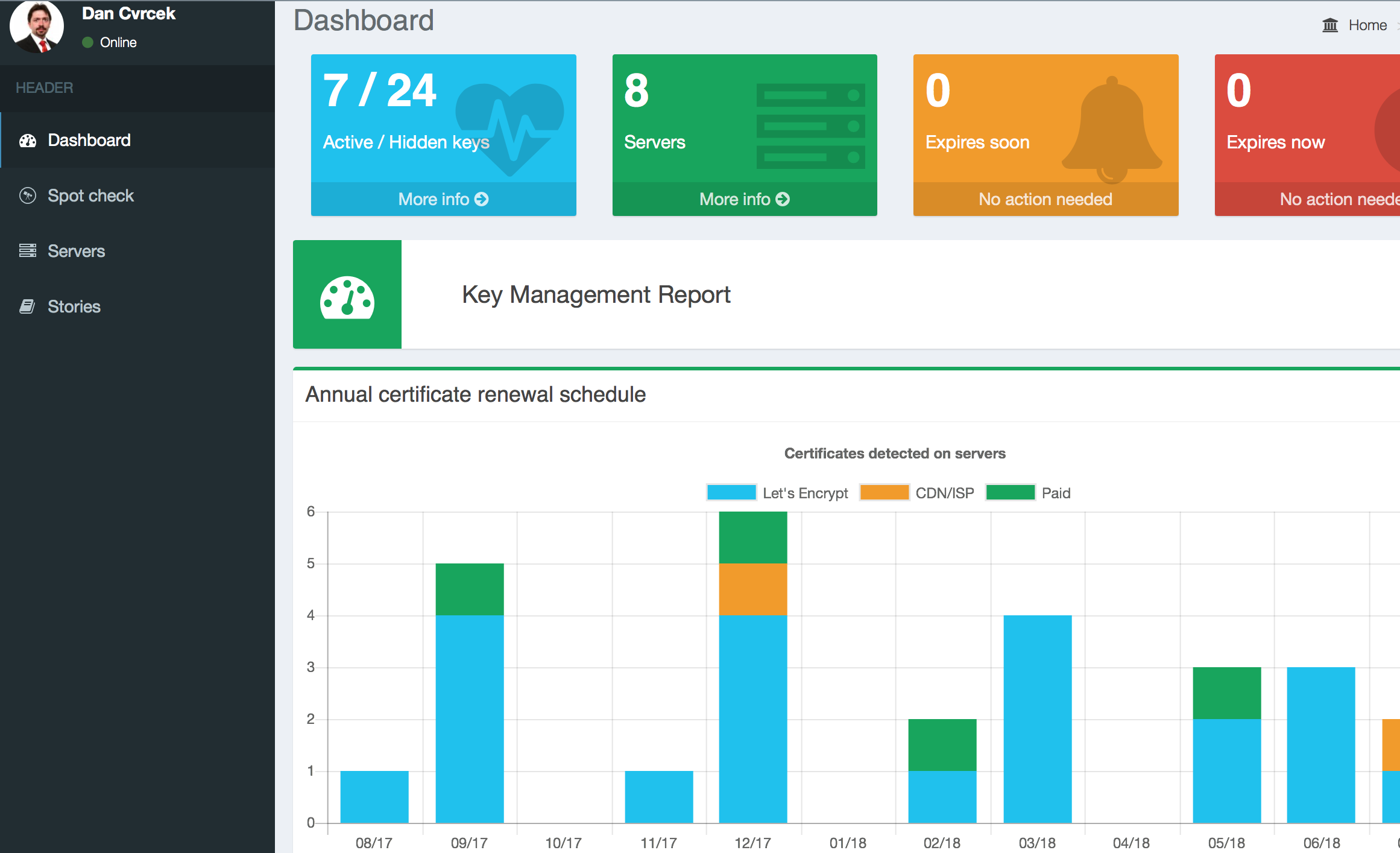Click the 03/18 Let's Encrypt bar
The width and height of the screenshot is (1400, 853).
click(x=1038, y=719)
